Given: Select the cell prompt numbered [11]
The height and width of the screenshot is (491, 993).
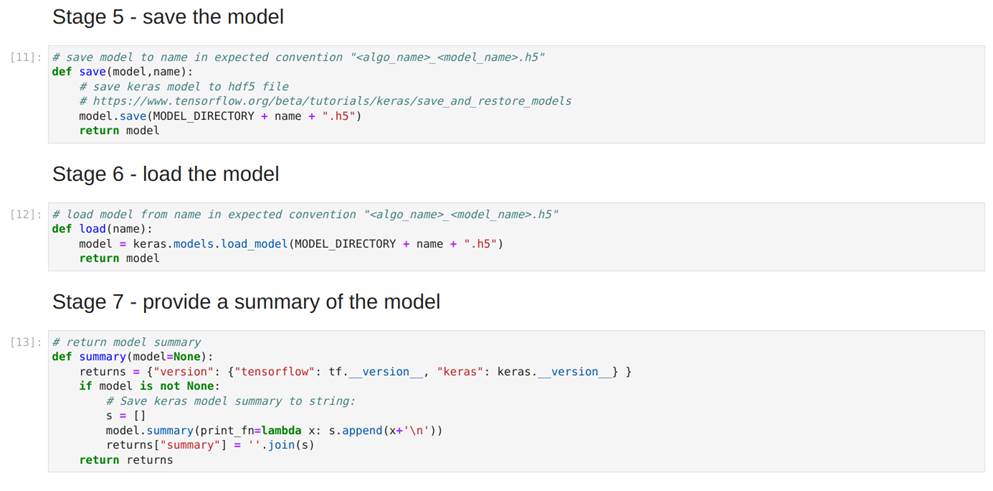Looking at the screenshot, I should click(x=24, y=58).
